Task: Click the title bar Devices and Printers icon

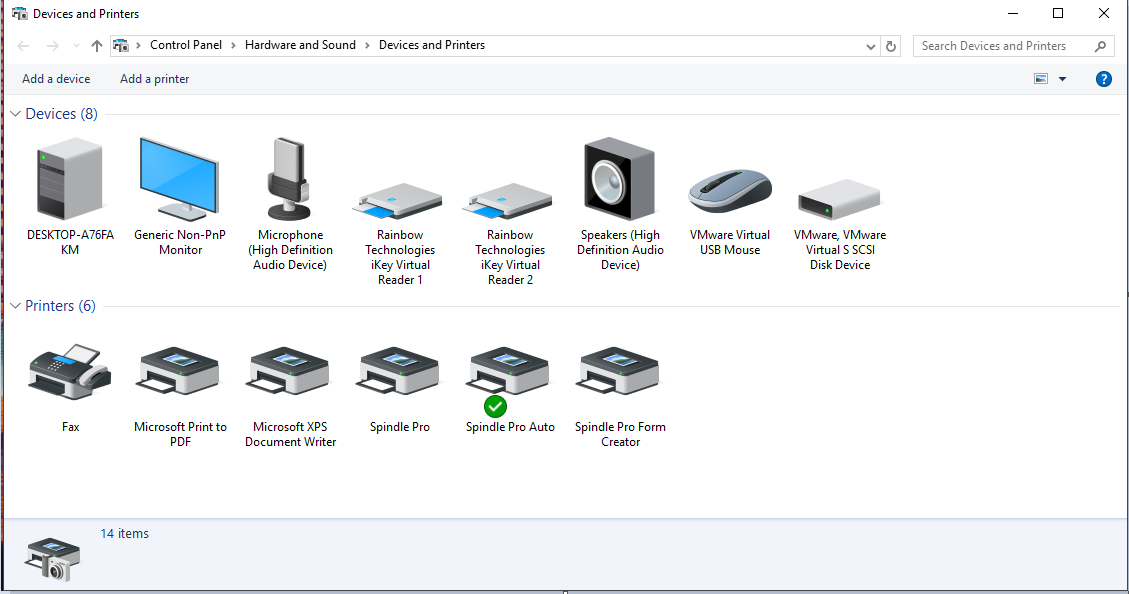Action: (x=19, y=14)
